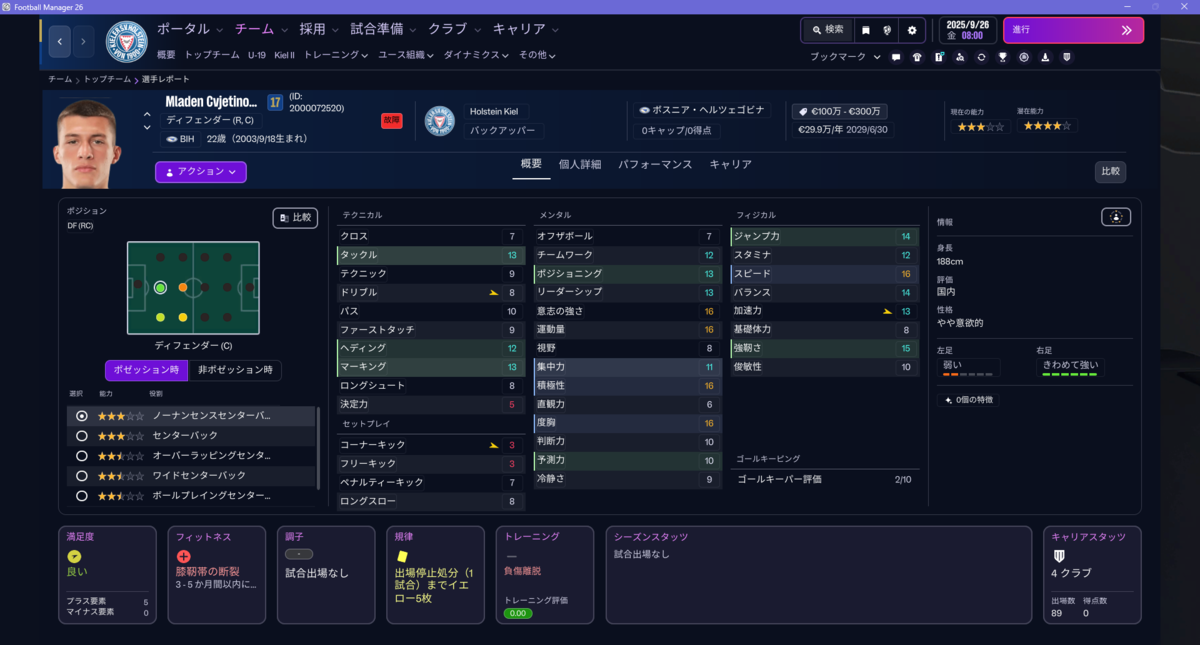This screenshot has width=1200, height=645.
Task: Click the squad number 17 badge
Action: 275,102
